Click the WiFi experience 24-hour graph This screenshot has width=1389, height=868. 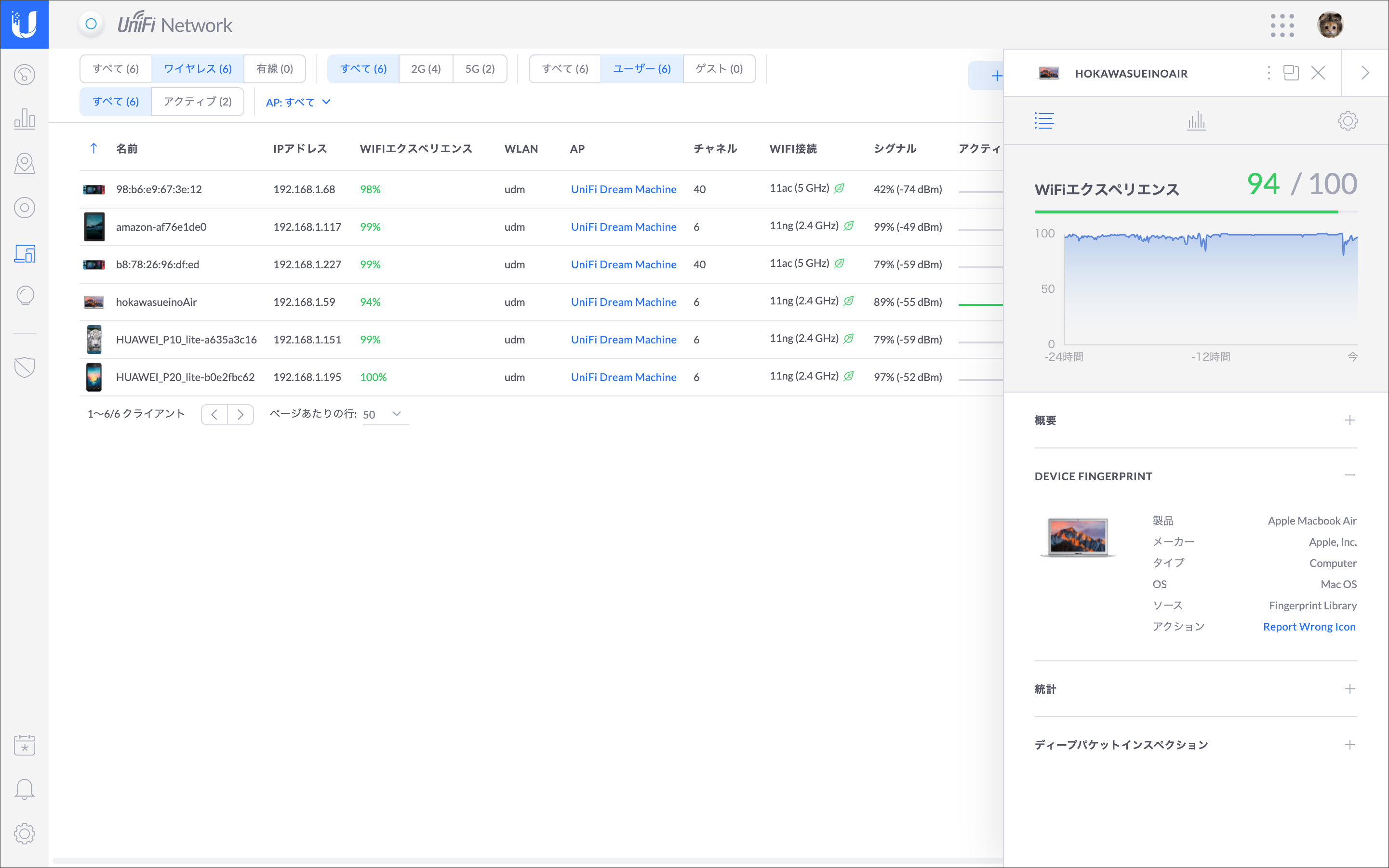(x=1210, y=288)
